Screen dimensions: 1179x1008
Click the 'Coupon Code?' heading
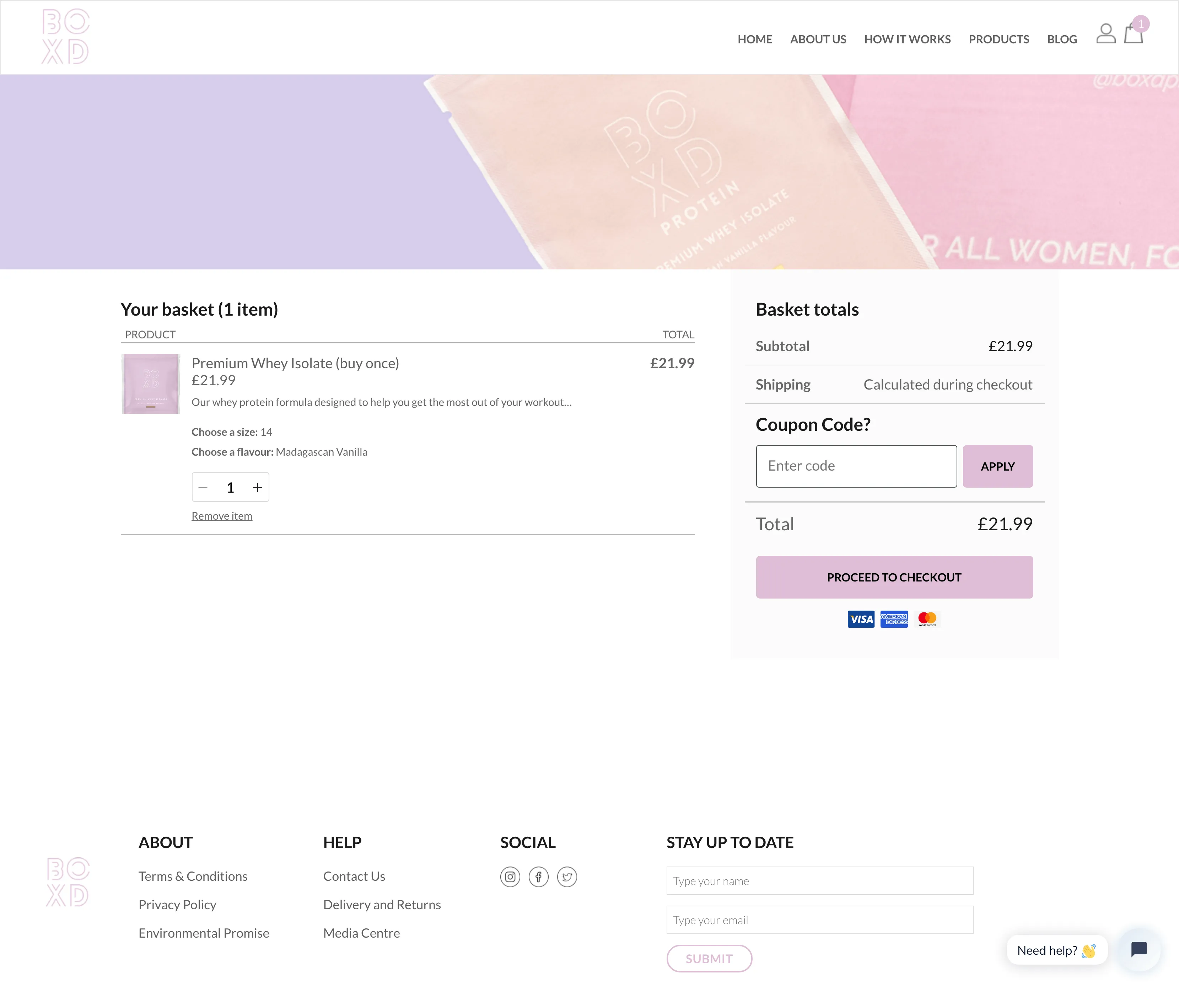813,424
